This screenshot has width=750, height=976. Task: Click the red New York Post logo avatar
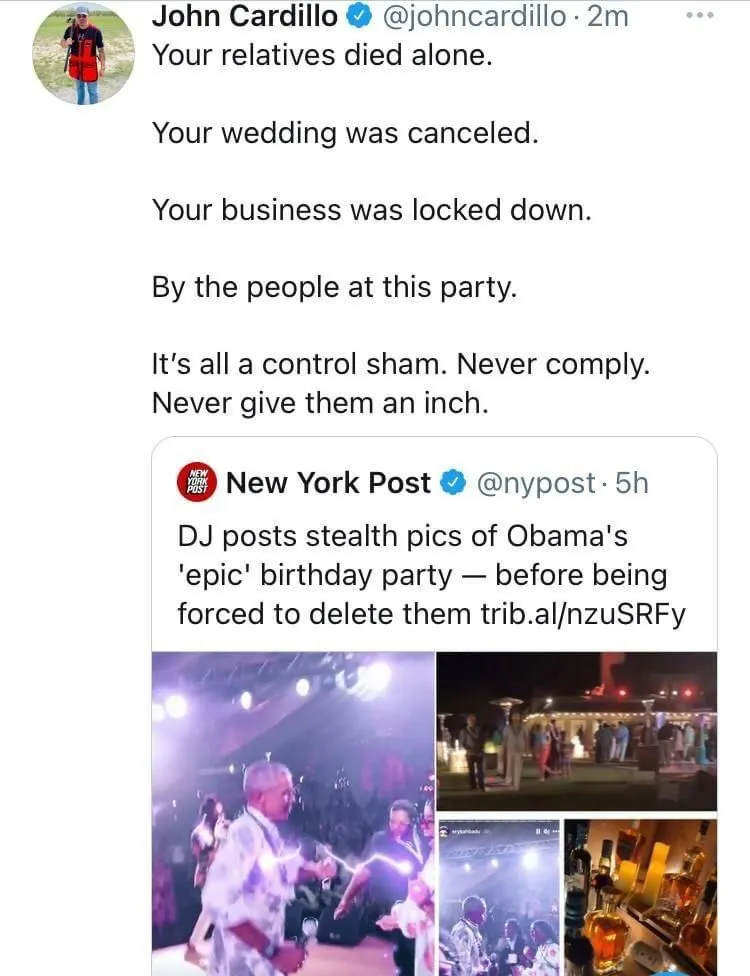tap(196, 483)
